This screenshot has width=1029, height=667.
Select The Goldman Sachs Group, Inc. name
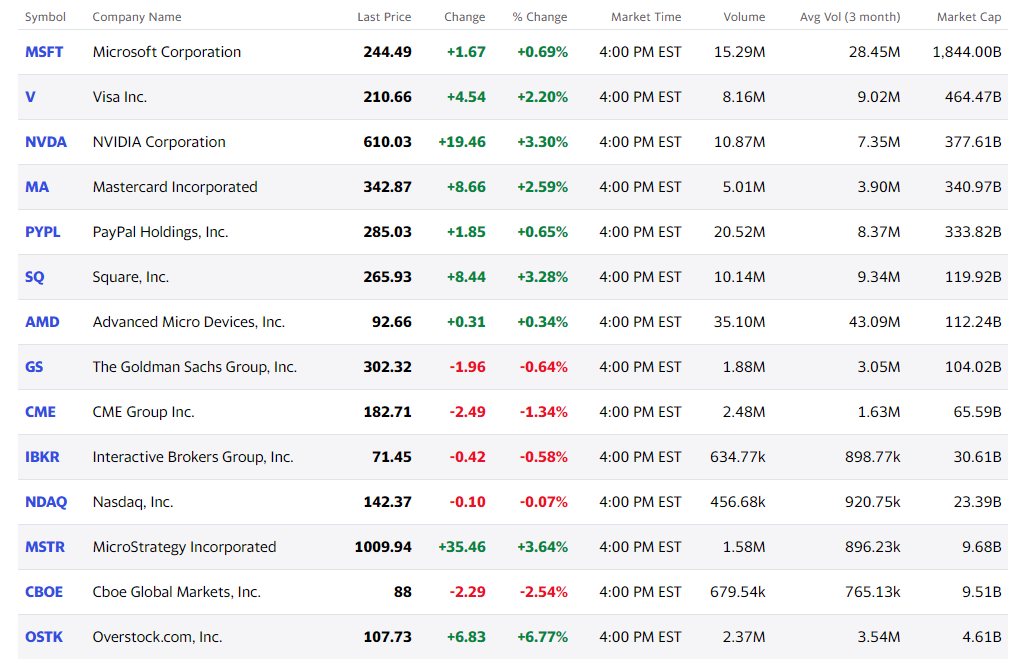point(195,367)
